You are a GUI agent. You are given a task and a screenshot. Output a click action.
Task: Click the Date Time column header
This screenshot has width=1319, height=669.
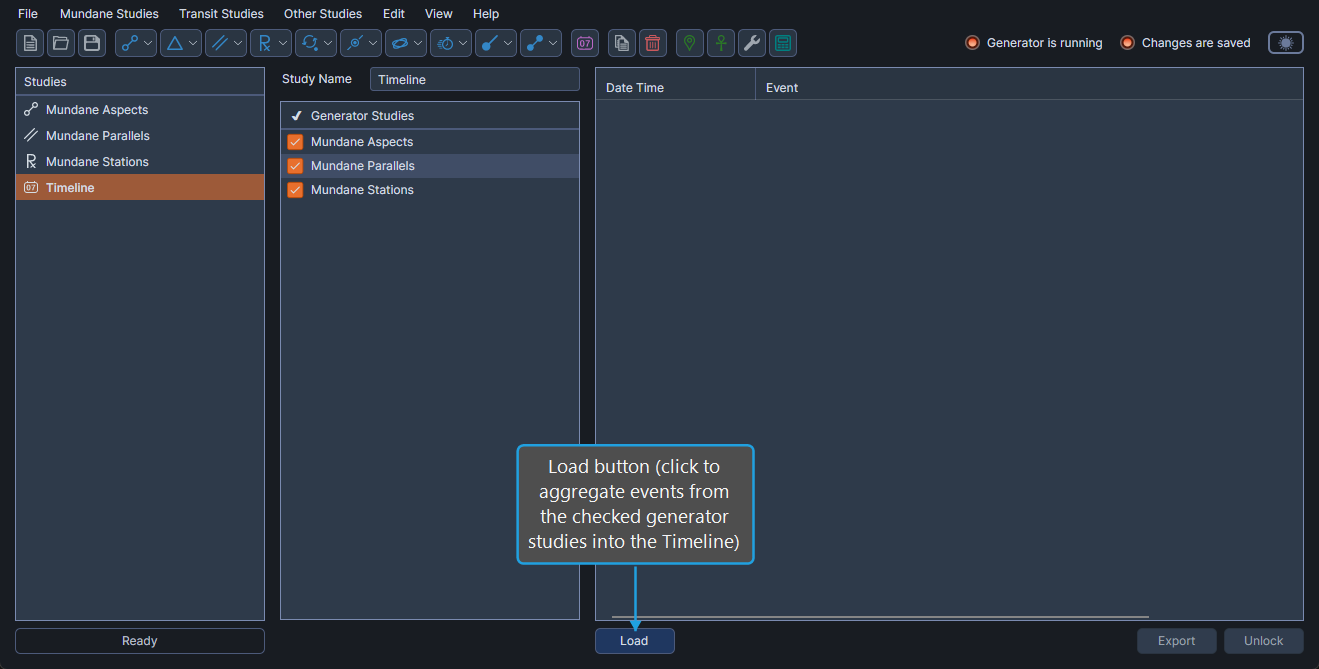point(676,87)
